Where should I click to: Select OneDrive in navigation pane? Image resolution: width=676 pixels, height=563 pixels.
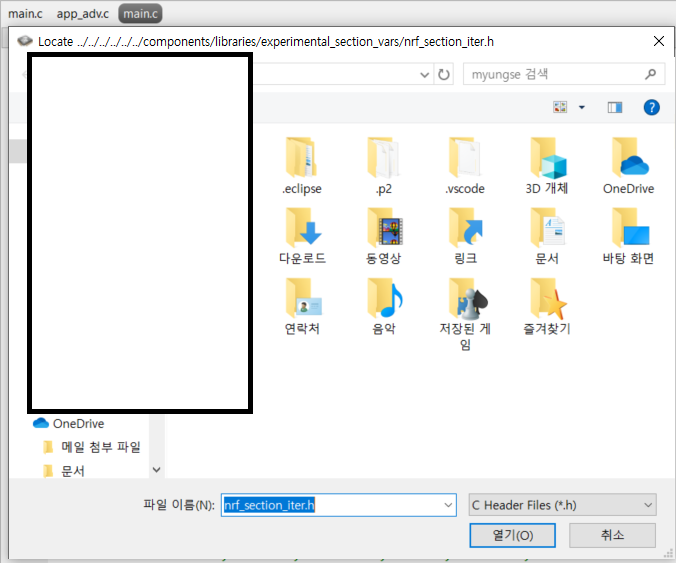[x=69, y=423]
